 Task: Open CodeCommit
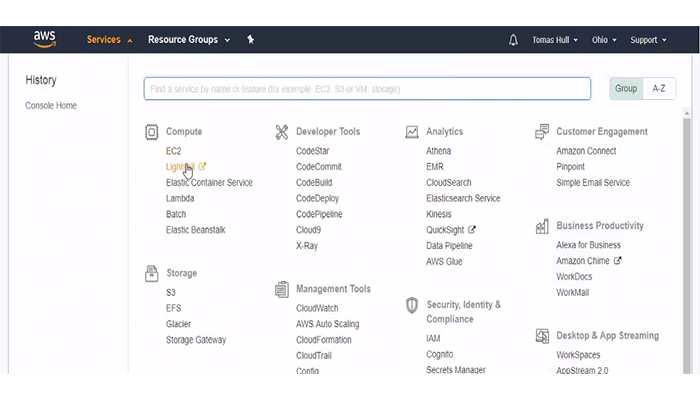pos(319,167)
